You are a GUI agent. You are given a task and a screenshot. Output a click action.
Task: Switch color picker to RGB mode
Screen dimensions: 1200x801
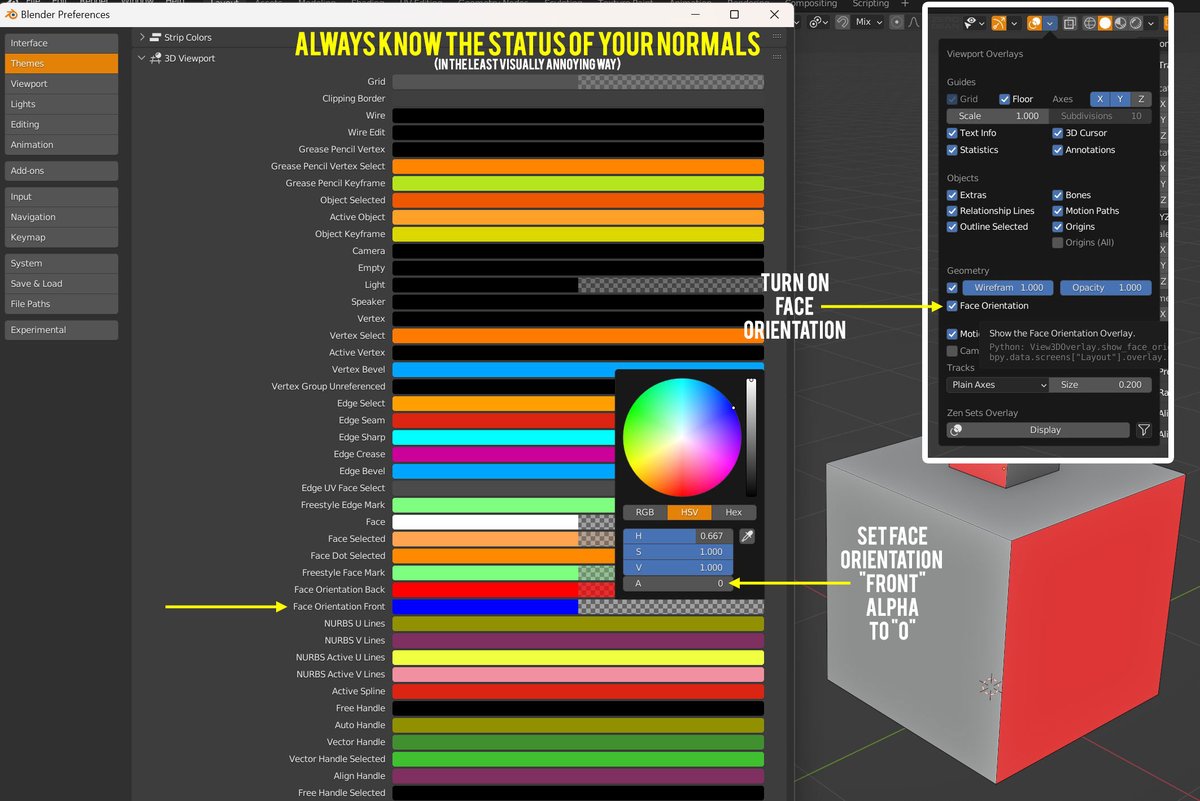point(645,512)
